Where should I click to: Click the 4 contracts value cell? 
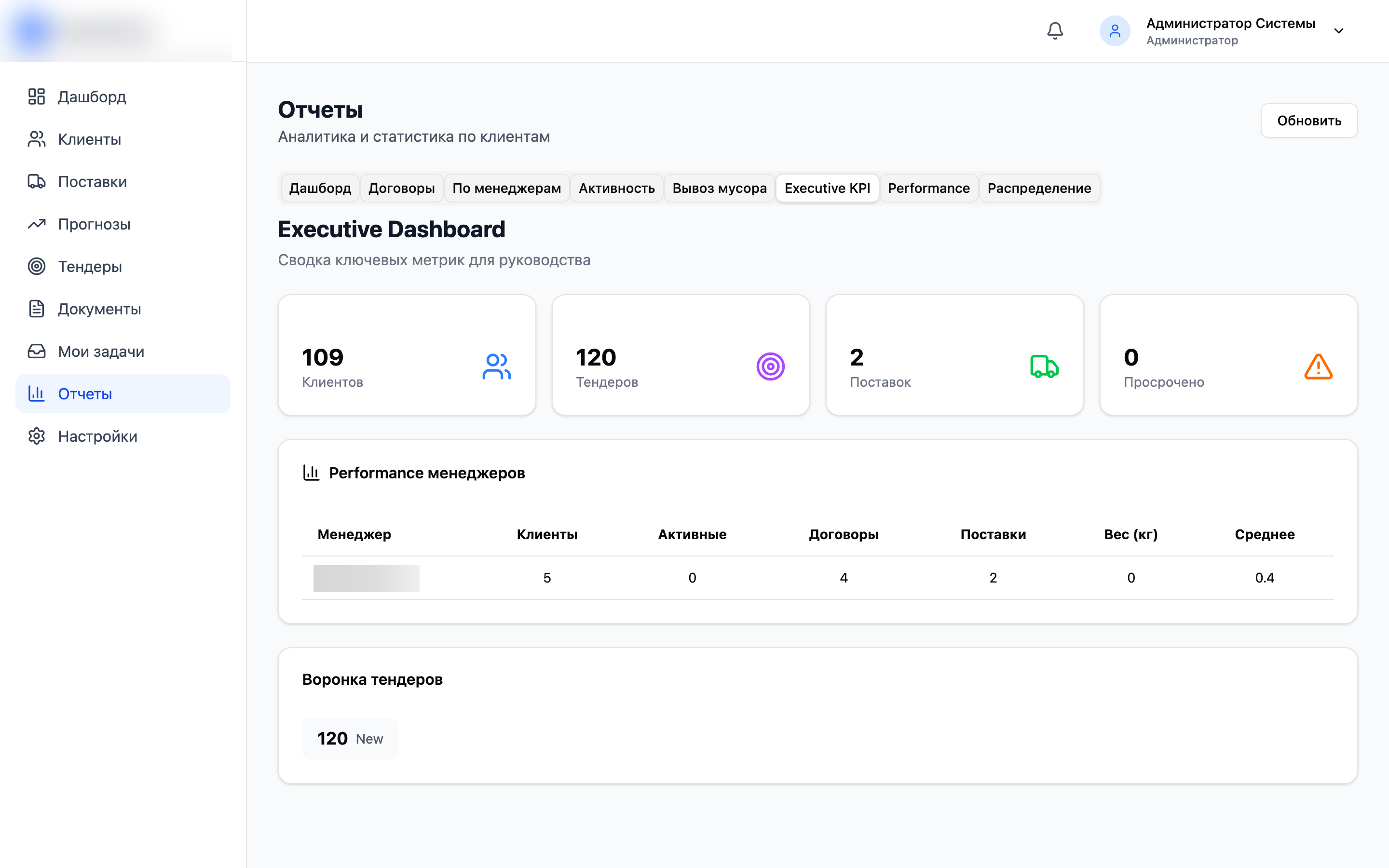(x=843, y=578)
